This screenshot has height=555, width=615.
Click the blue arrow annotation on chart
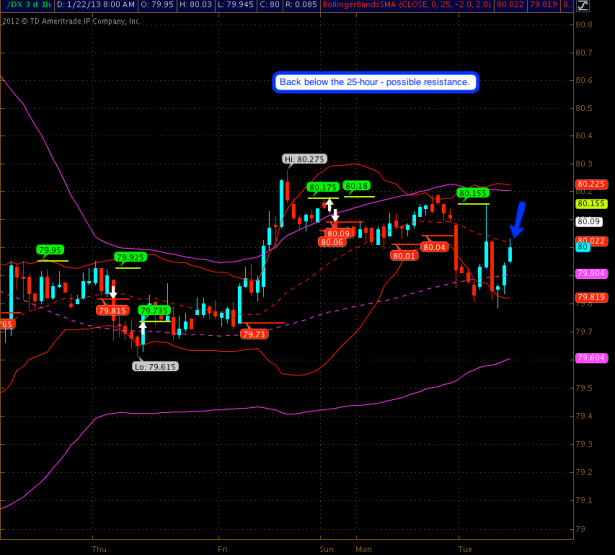tap(518, 218)
